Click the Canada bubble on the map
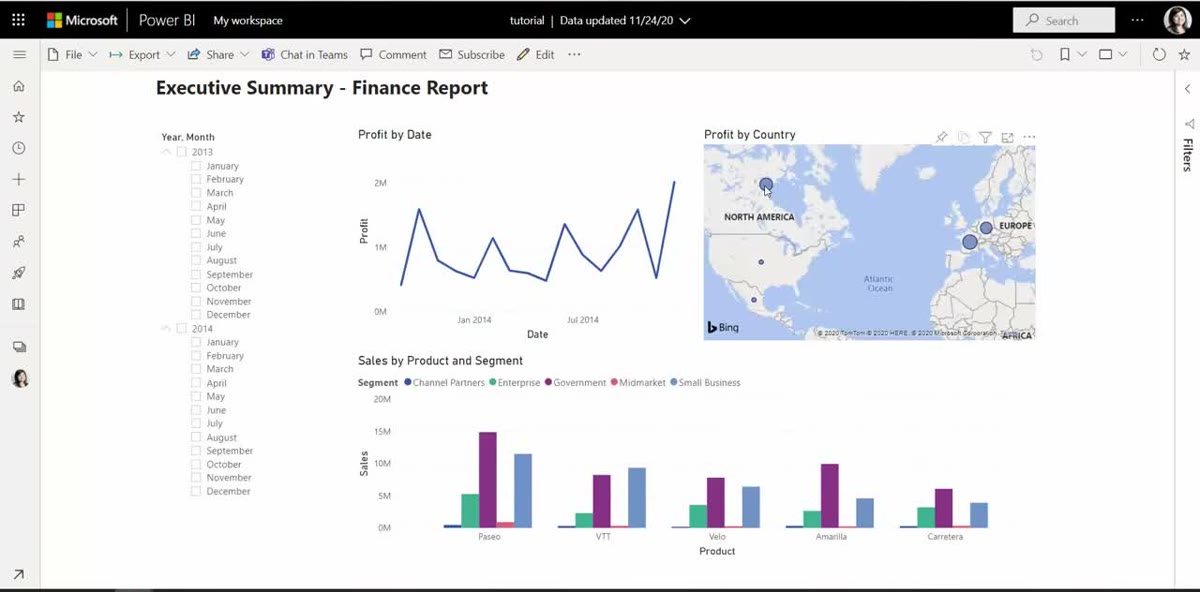The image size is (1200, 592). 766,185
